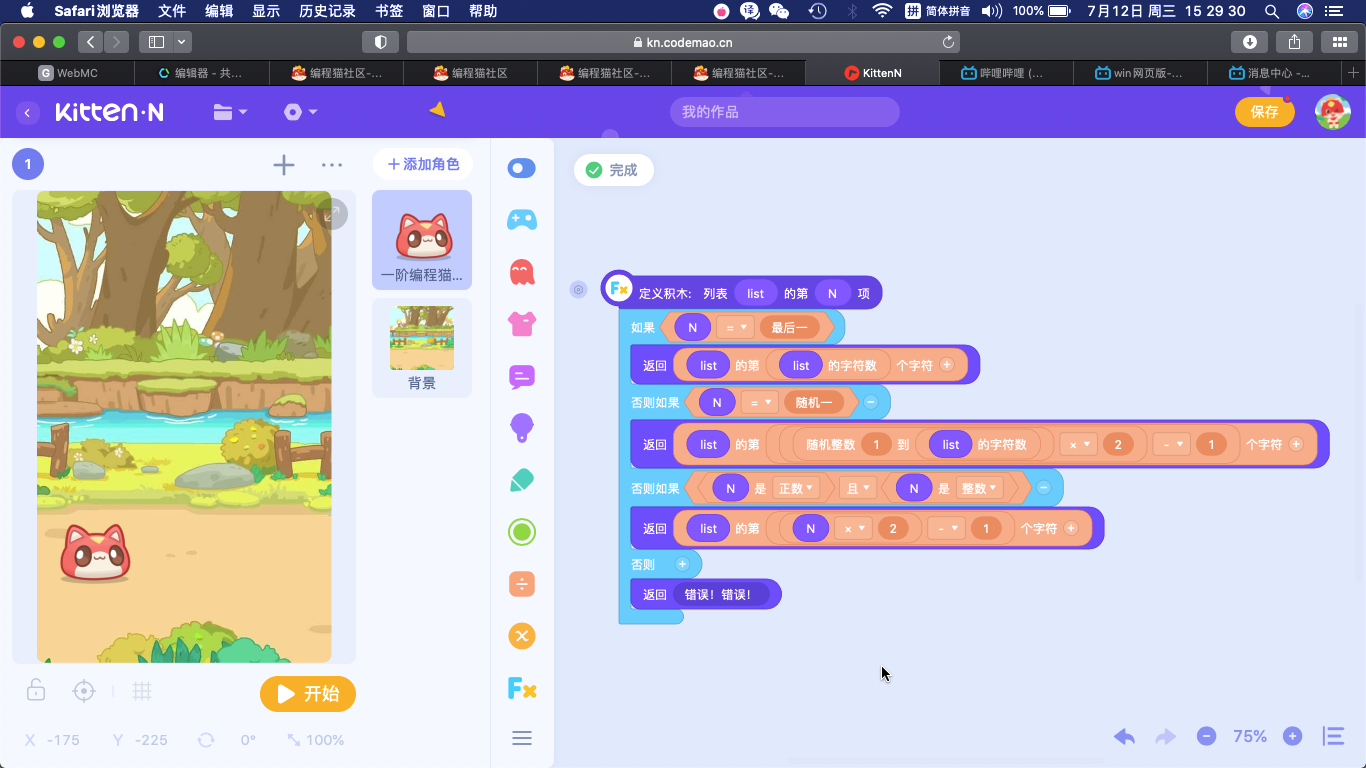Click the rotation icon next to 0°

click(206, 740)
